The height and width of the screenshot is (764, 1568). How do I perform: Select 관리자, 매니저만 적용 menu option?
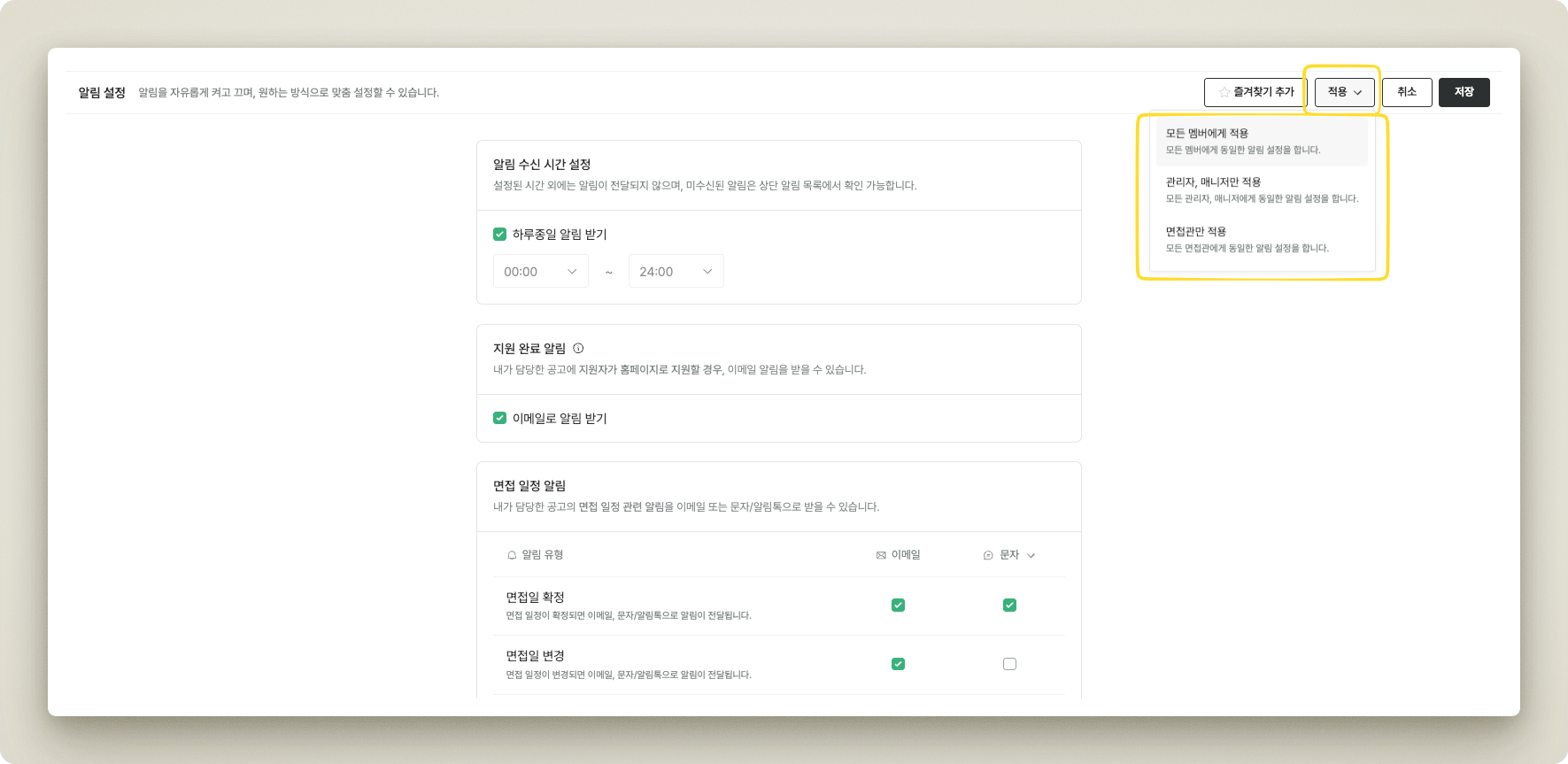point(1262,190)
